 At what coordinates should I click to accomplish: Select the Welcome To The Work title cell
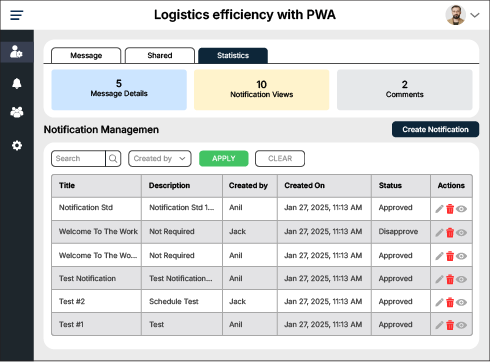[x=96, y=232]
